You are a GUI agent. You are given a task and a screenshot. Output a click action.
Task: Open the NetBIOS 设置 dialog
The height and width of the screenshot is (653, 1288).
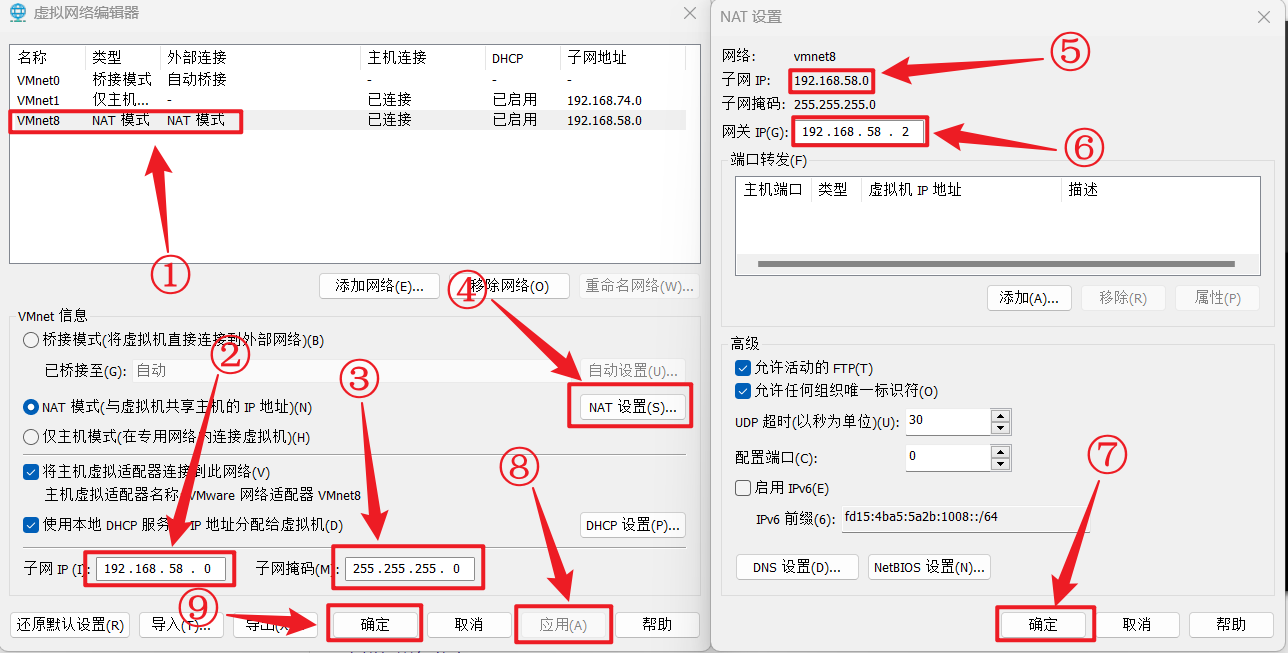(x=929, y=567)
